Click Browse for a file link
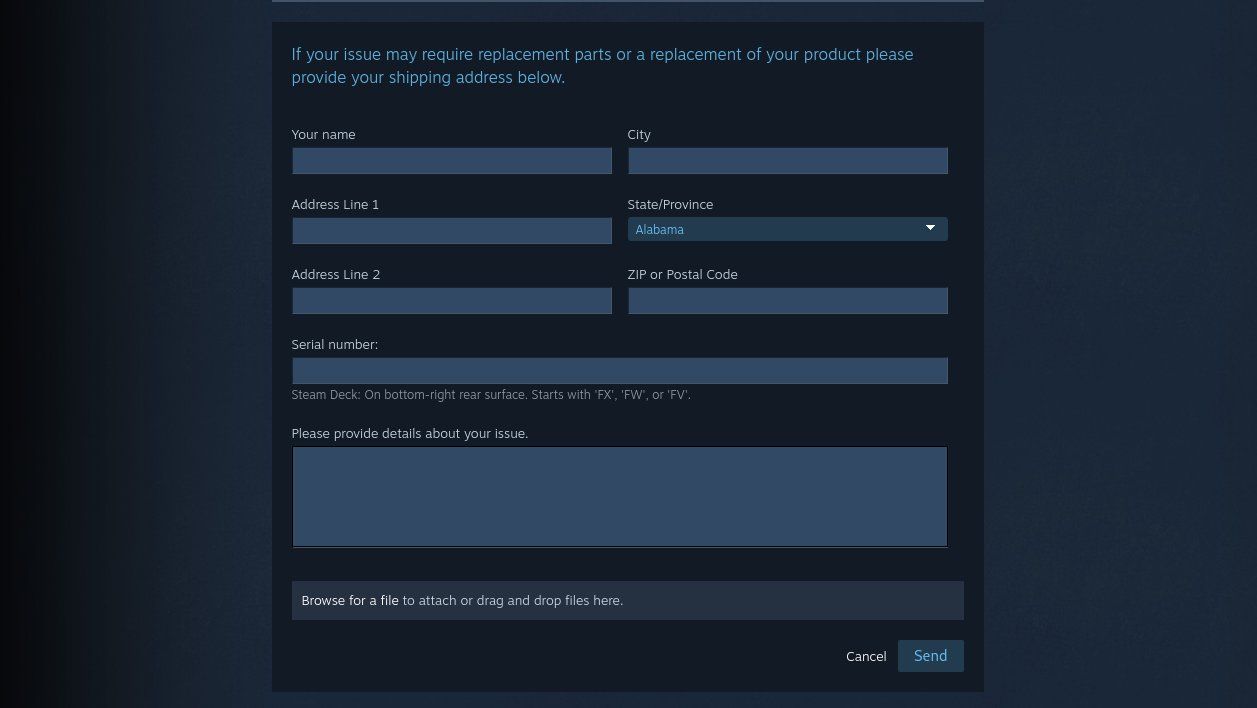1257x708 pixels. click(349, 600)
